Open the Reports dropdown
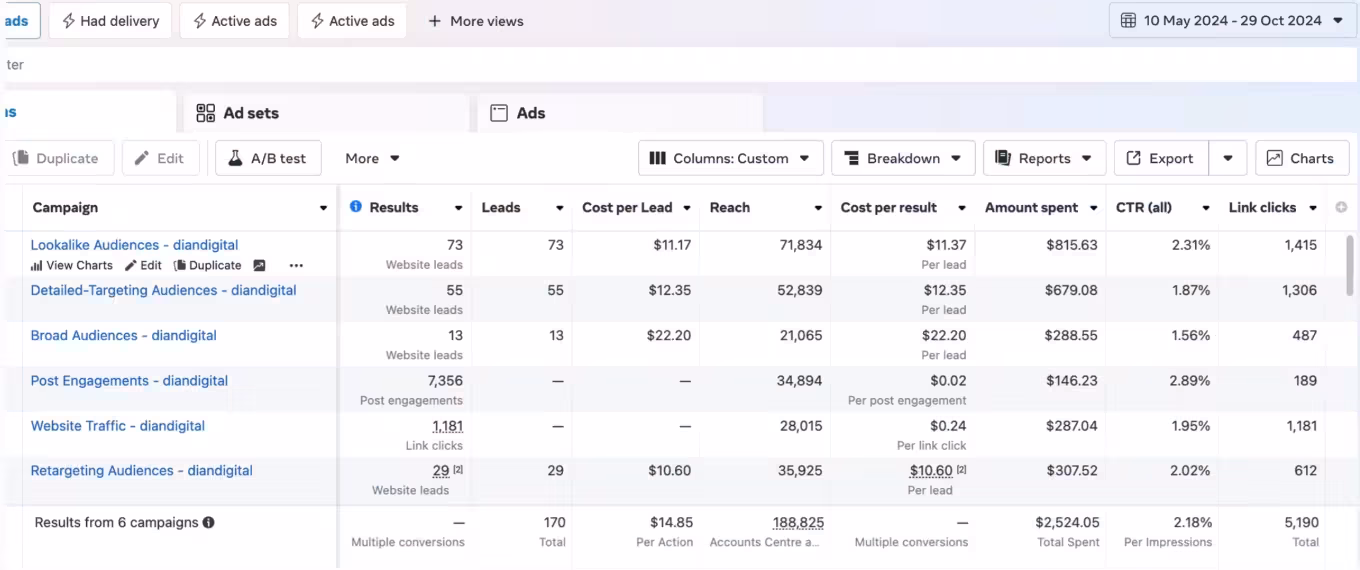The height and width of the screenshot is (570, 1360). point(1044,158)
